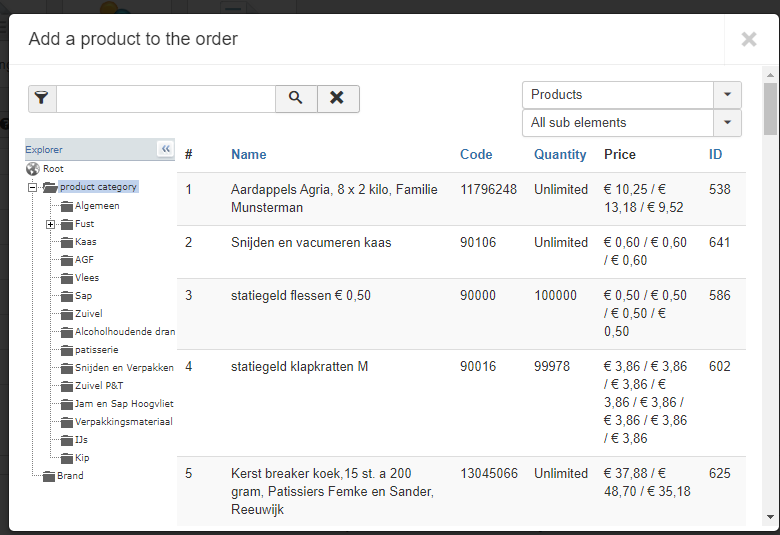Sort by Name column header

[248, 155]
